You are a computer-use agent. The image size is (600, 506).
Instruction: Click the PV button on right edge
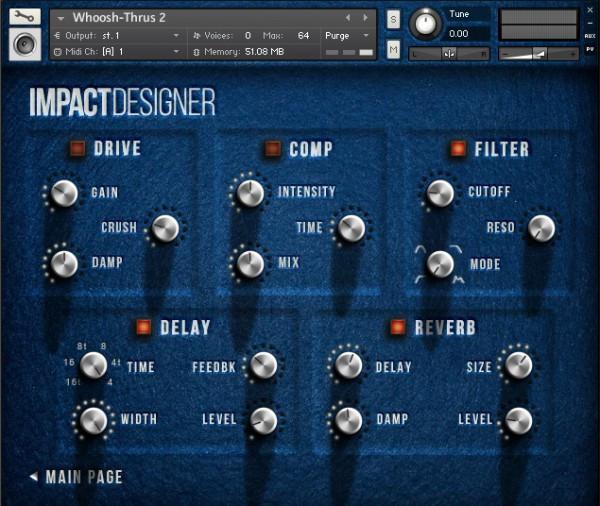tap(590, 48)
